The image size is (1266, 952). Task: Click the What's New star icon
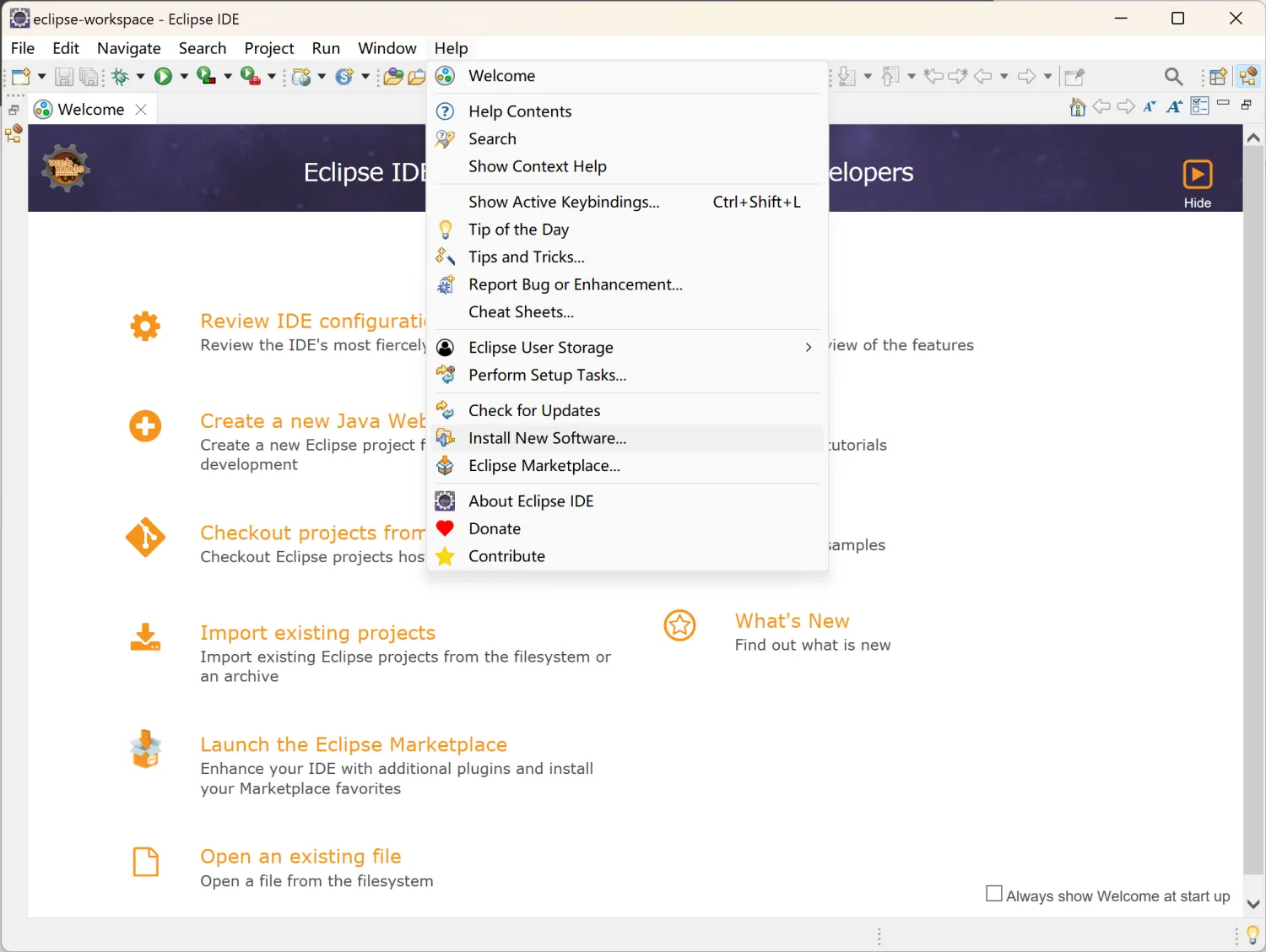pos(679,625)
